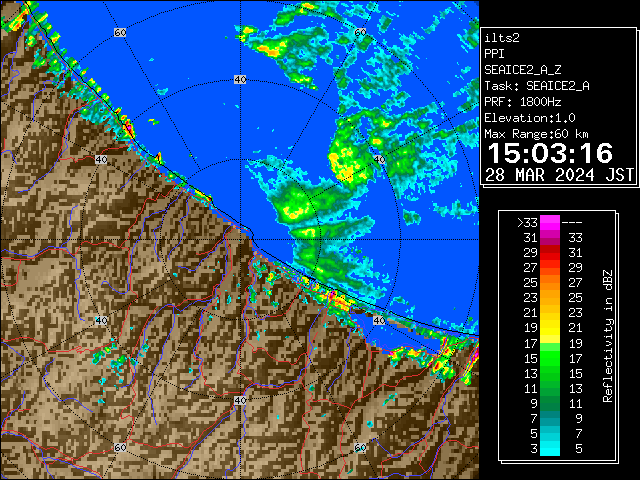Image resolution: width=640 pixels, height=480 pixels.
Task: Click the southeast 60 range ring label
Action: pos(360,448)
